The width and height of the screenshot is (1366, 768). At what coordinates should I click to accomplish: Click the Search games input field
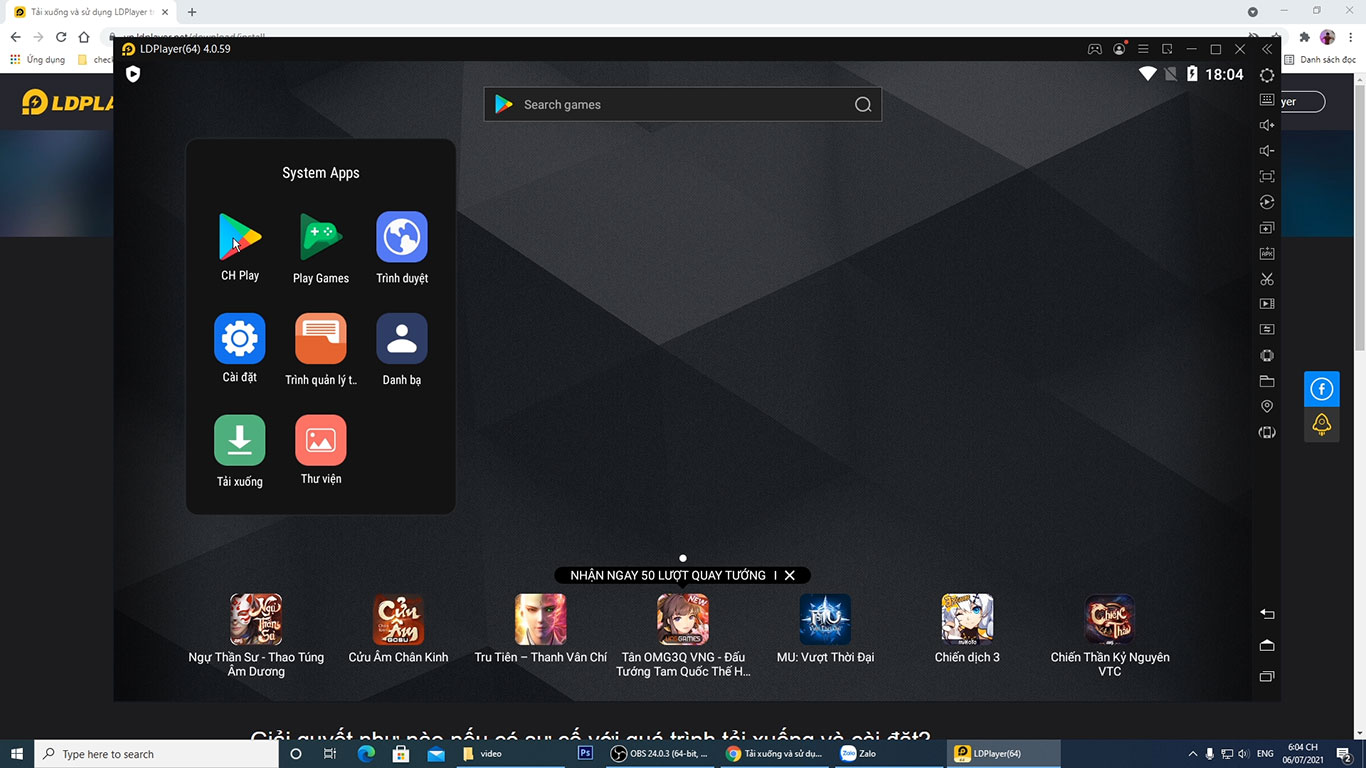coord(682,104)
